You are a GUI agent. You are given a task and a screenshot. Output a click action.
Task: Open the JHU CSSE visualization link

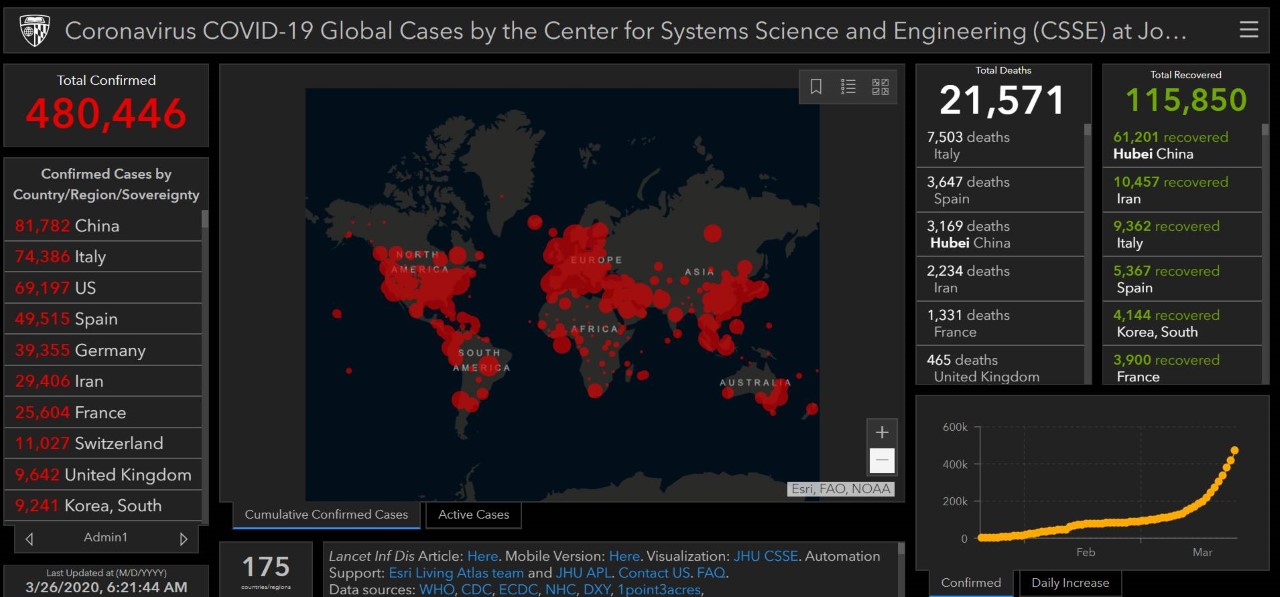point(769,556)
